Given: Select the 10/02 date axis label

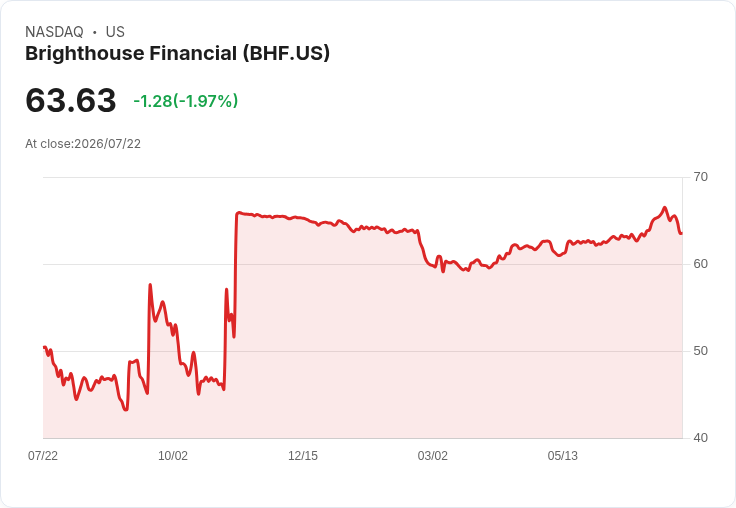Looking at the screenshot, I should (x=173, y=455).
